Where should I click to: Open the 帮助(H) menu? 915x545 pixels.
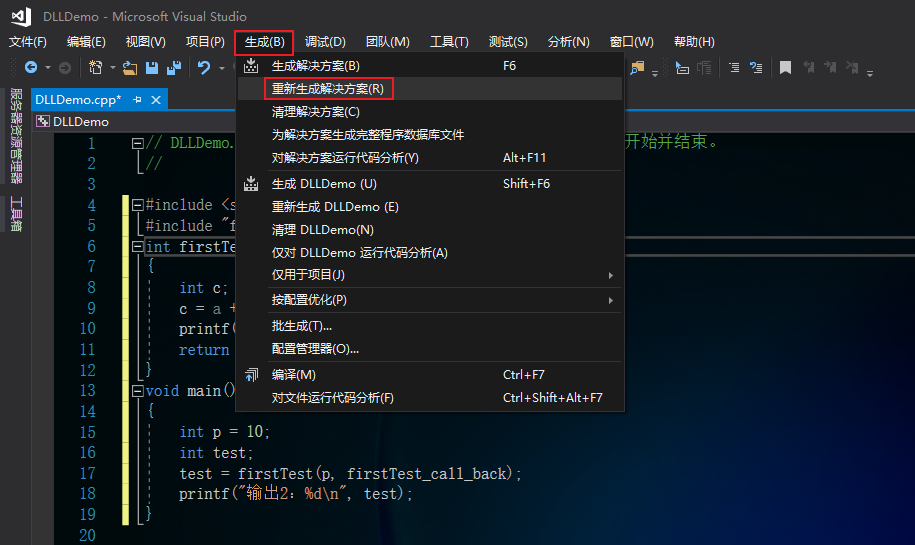(x=694, y=42)
